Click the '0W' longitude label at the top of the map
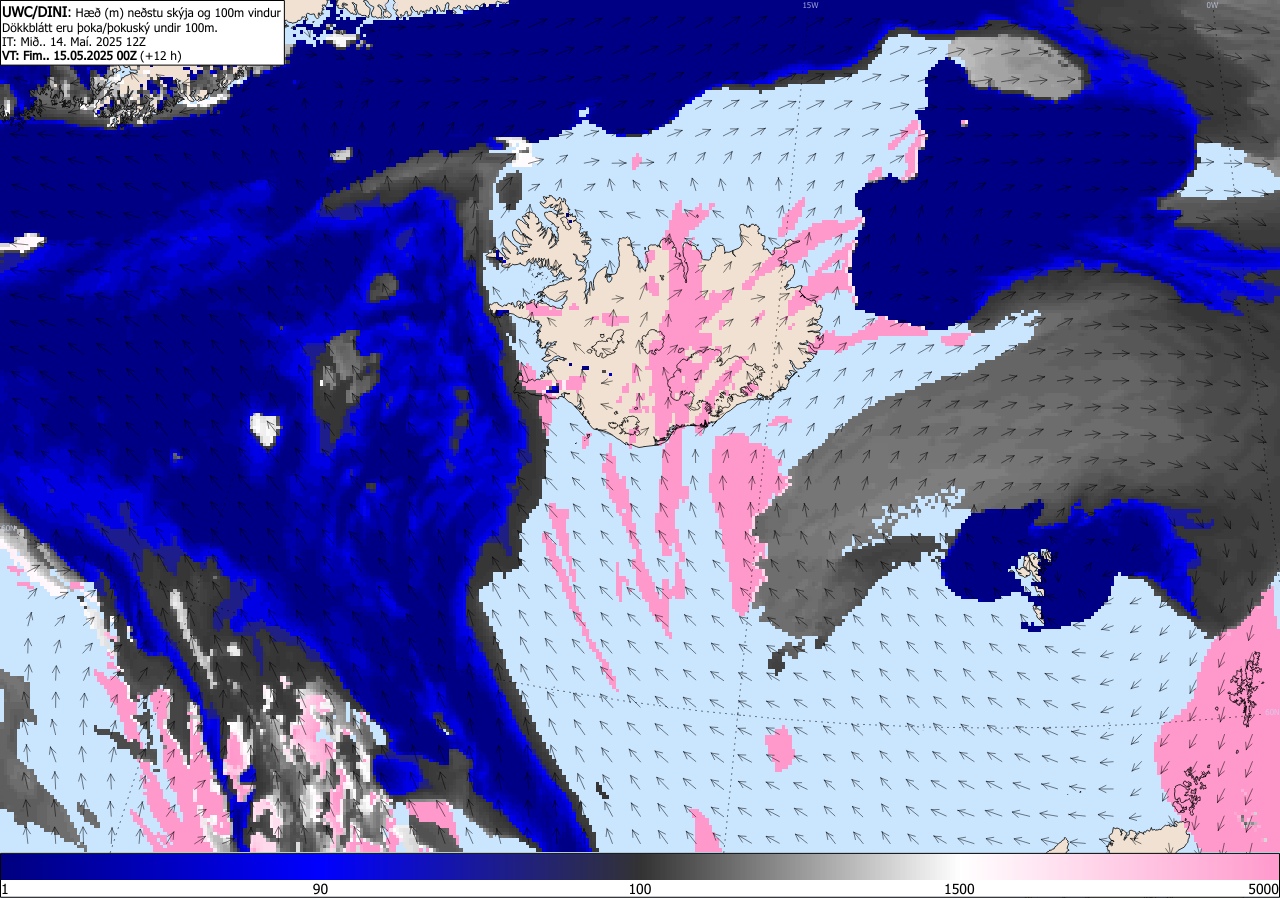The height and width of the screenshot is (898, 1280). pyautogui.click(x=1211, y=5)
